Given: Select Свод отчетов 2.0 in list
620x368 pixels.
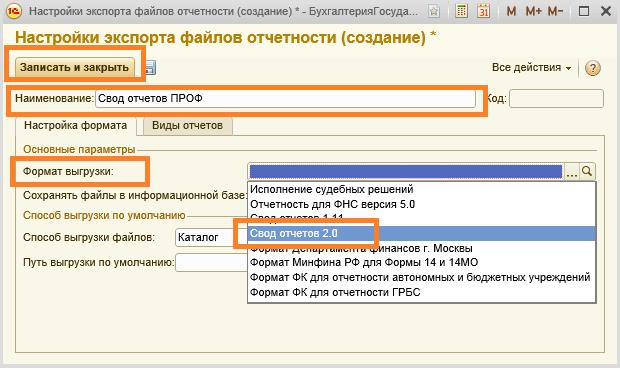Looking at the screenshot, I should tap(421, 233).
